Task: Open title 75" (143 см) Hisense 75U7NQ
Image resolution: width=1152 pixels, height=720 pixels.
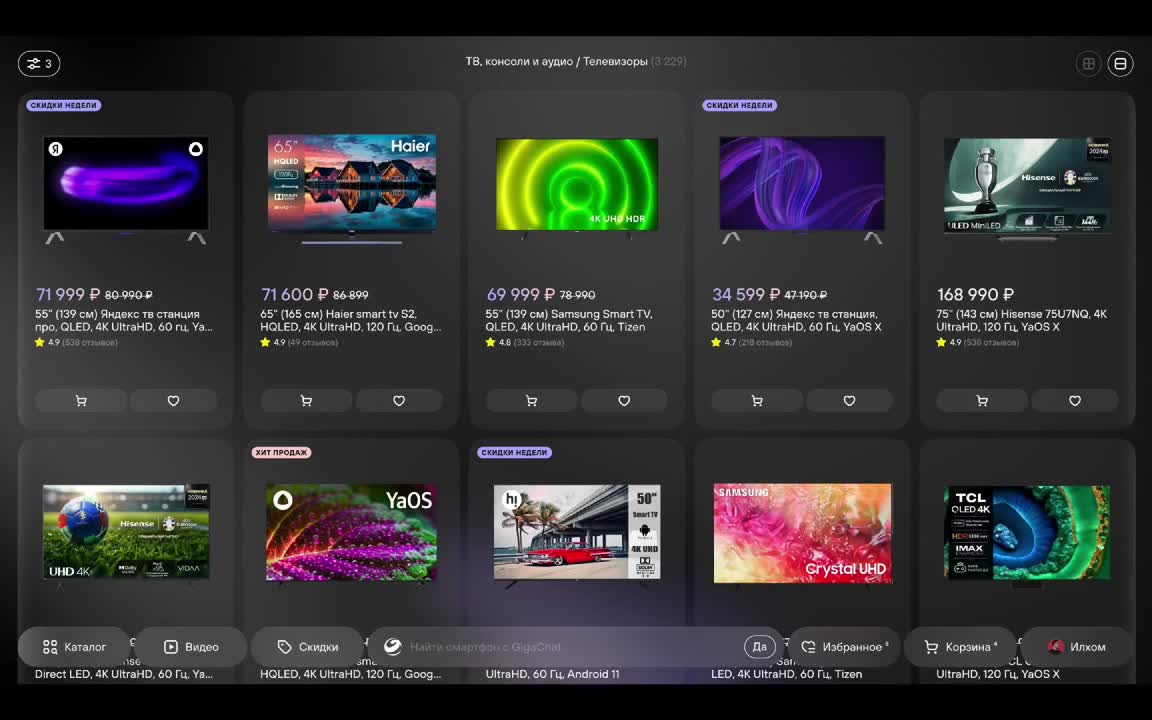Action: coord(1021,320)
